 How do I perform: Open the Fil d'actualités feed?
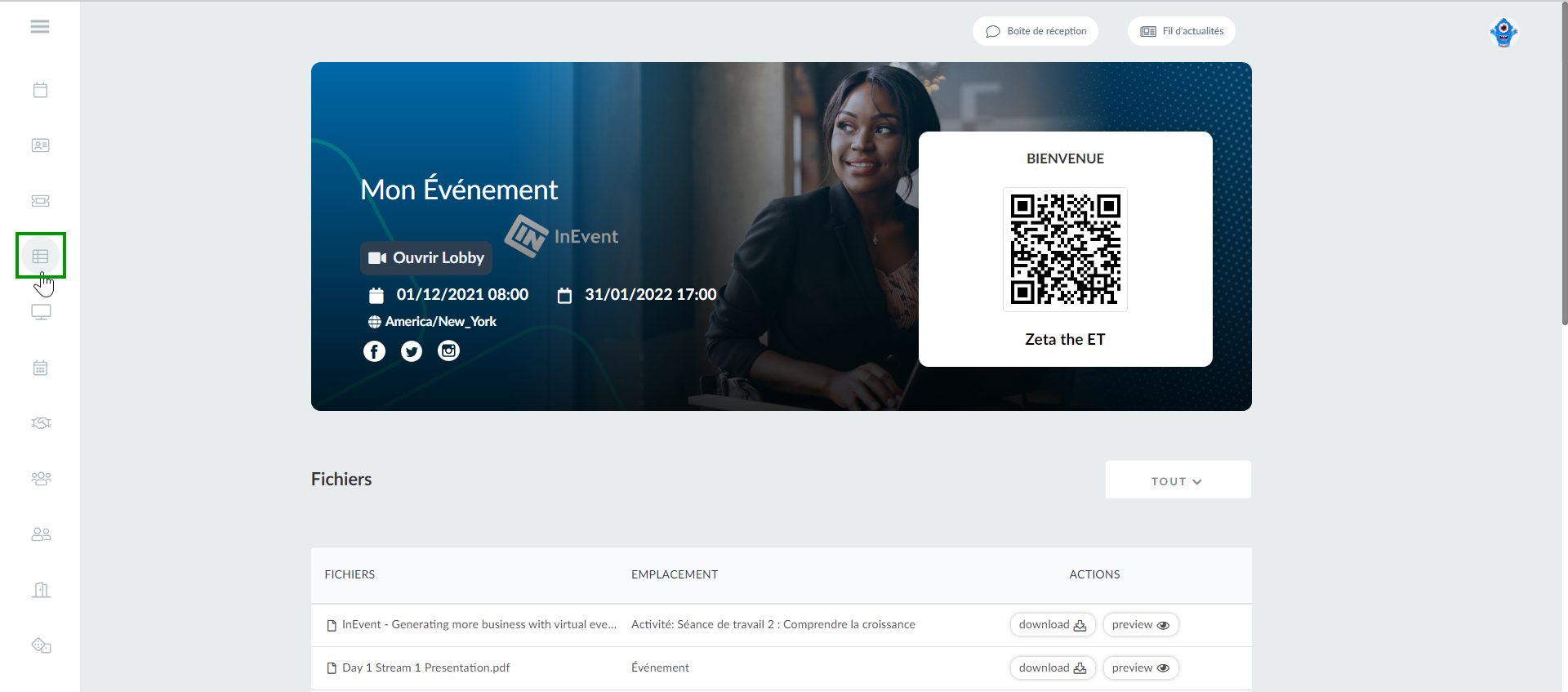tap(1182, 31)
